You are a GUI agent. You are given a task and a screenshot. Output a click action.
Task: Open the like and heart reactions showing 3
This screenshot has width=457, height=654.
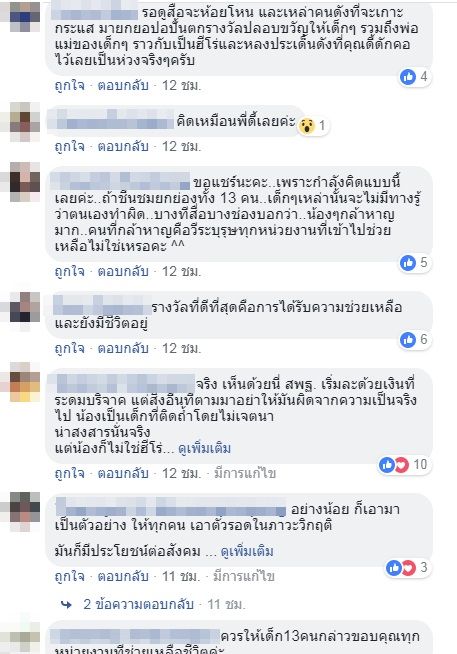[x=407, y=567]
